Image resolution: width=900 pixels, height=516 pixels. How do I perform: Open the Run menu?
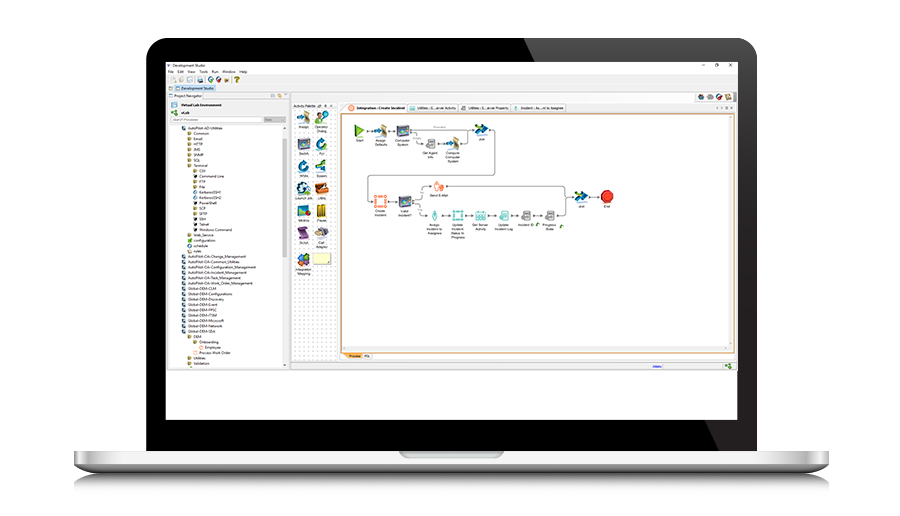point(215,72)
